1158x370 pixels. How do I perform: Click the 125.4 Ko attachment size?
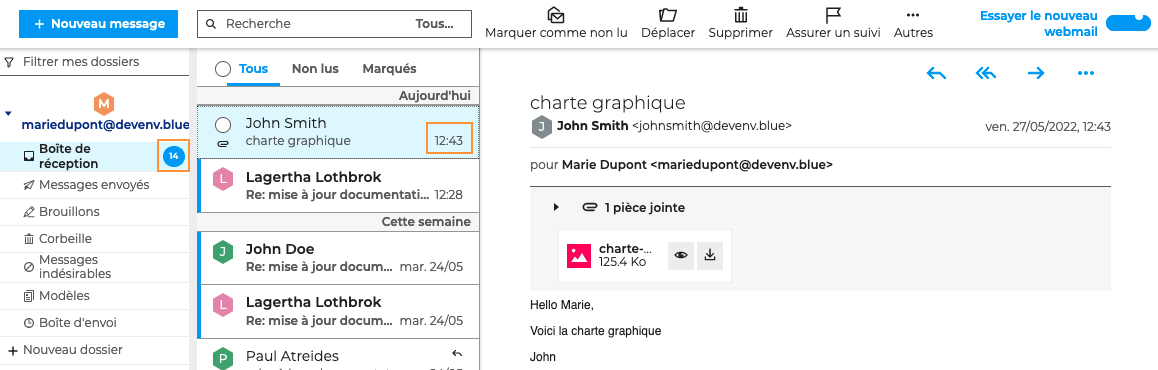coord(623,261)
